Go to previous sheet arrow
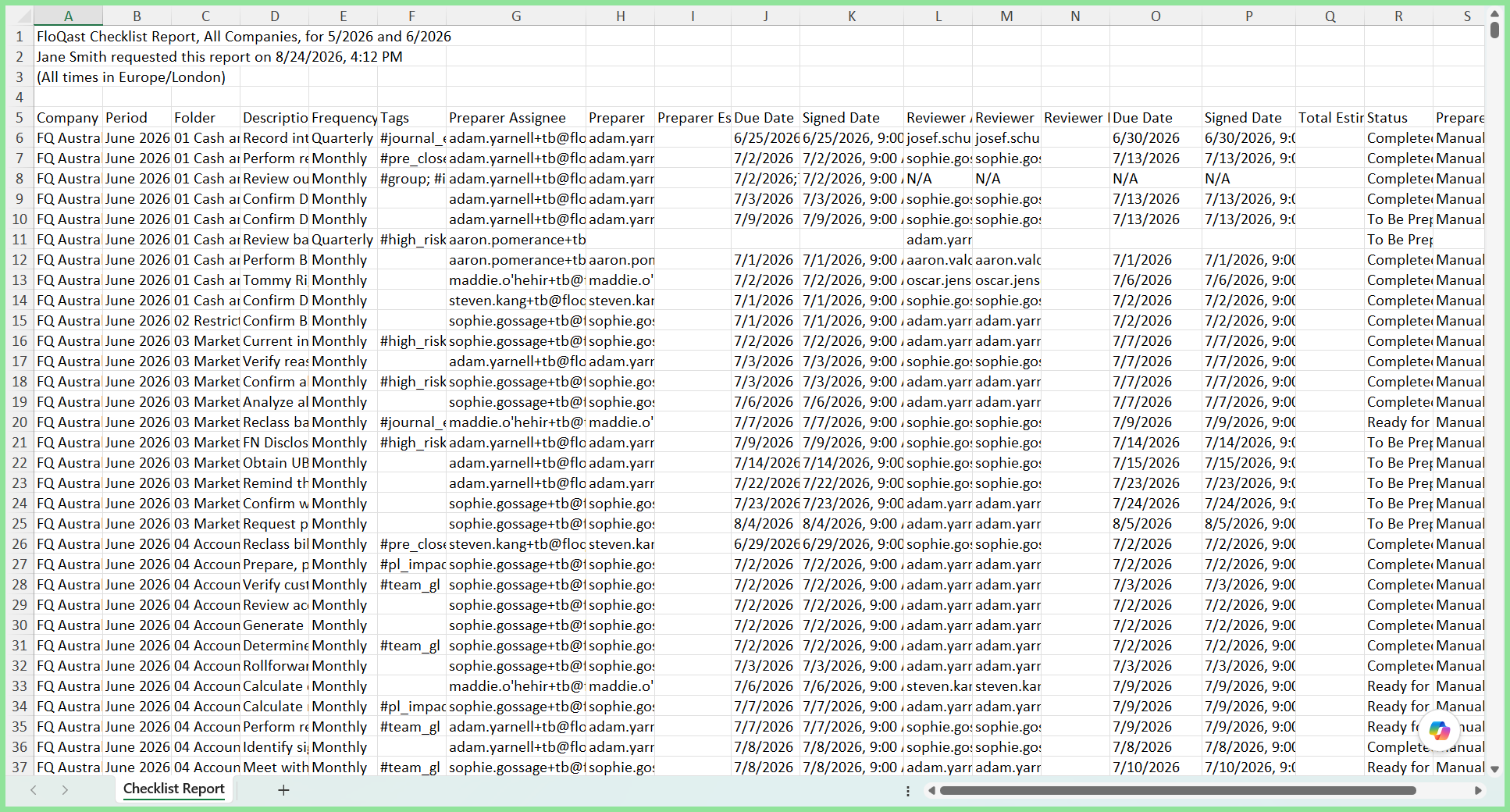Viewport: 1510px width, 812px height. click(34, 790)
